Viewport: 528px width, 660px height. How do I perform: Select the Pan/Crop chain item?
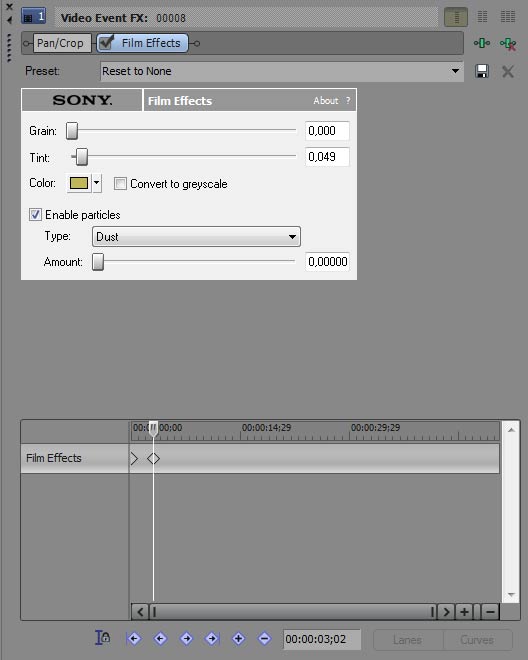point(60,43)
